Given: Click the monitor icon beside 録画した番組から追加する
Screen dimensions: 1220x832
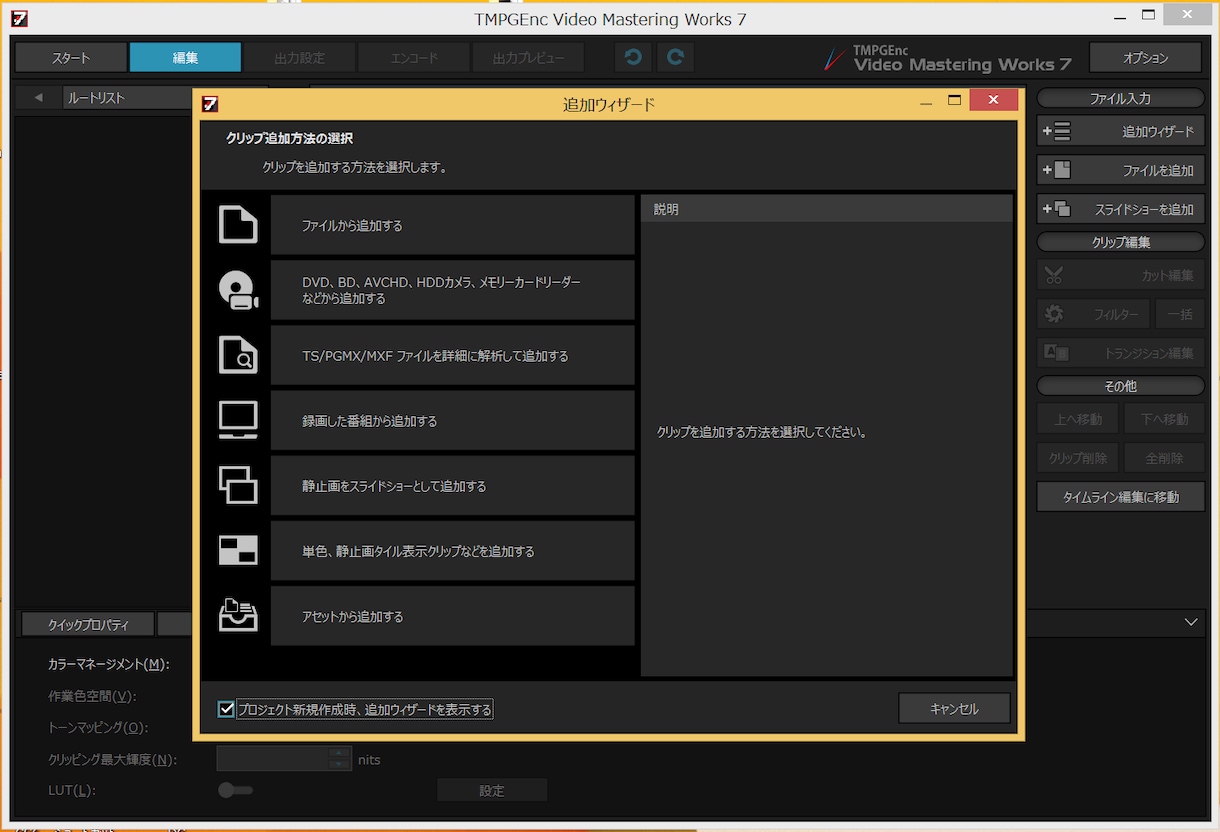Looking at the screenshot, I should pos(238,420).
